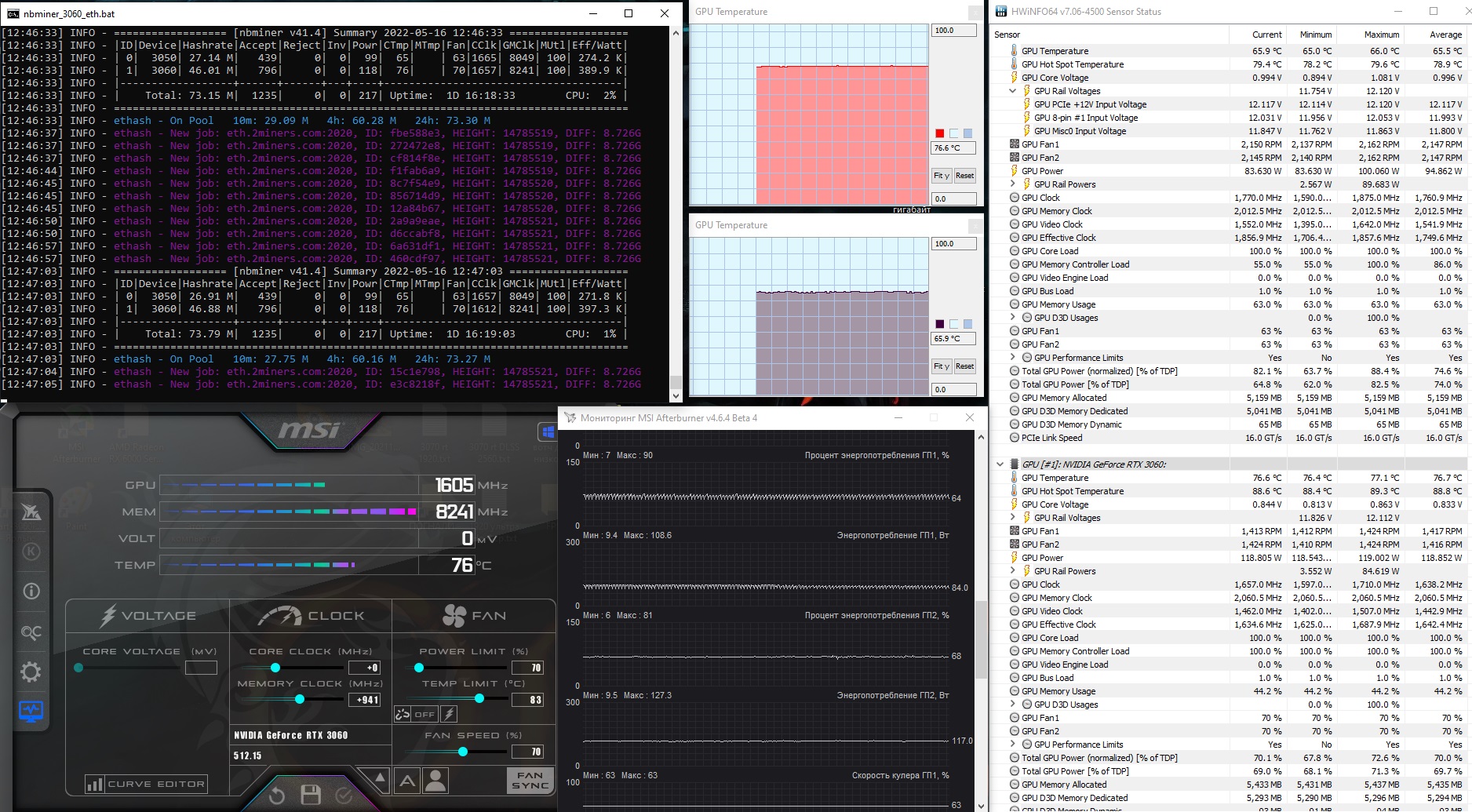Expand the first GPU Rail Powers row

pos(1013,184)
